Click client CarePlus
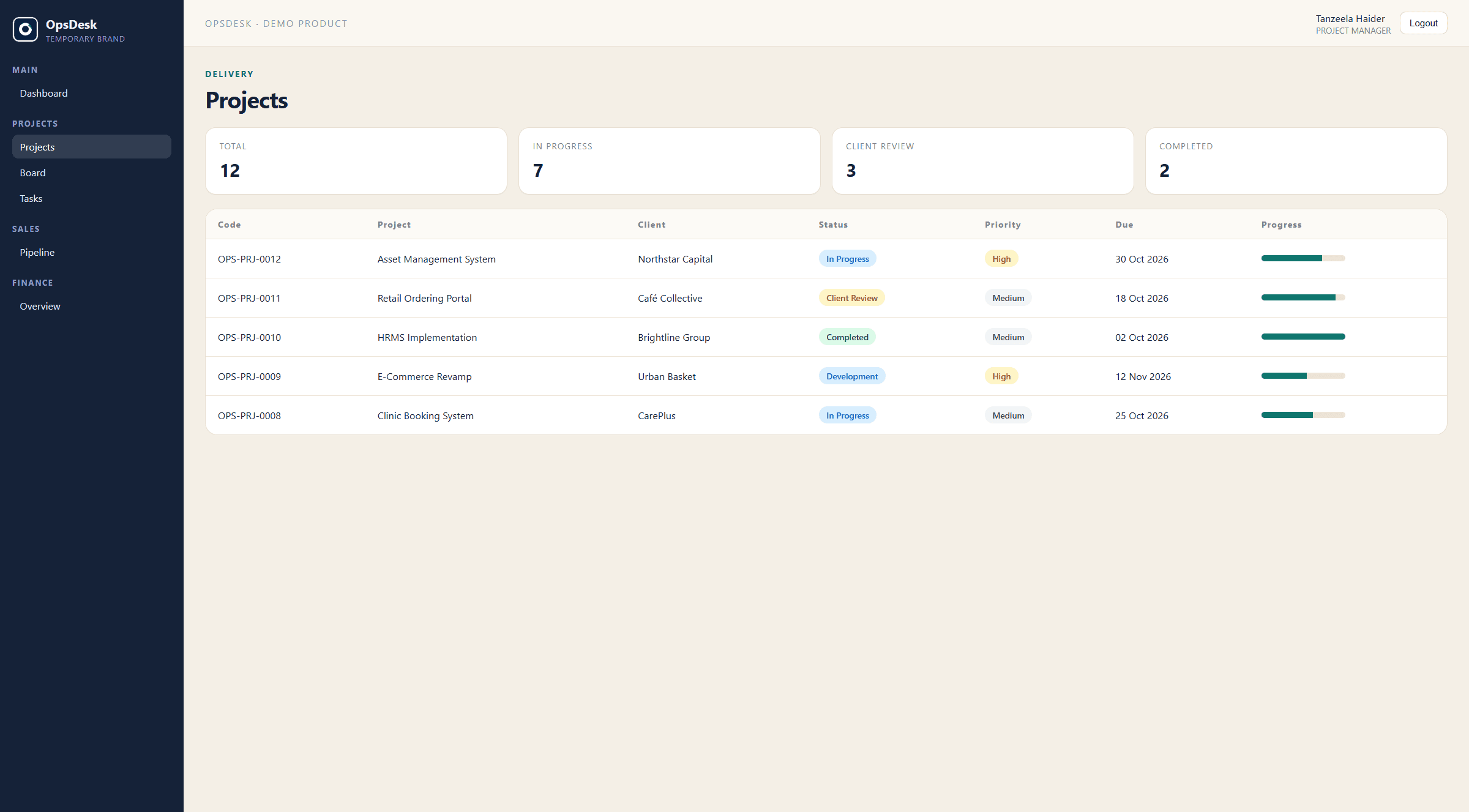1469x812 pixels. click(x=657, y=415)
